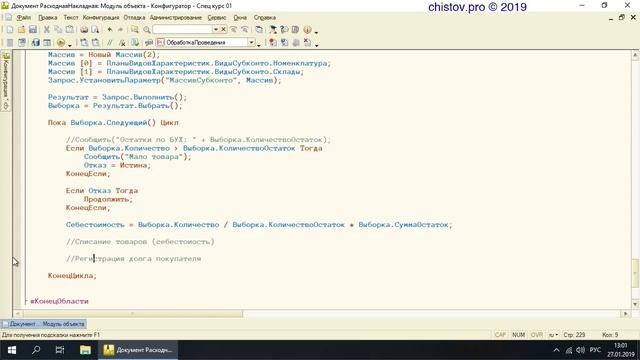
Task: Open the Отладка menu
Action: point(134,18)
